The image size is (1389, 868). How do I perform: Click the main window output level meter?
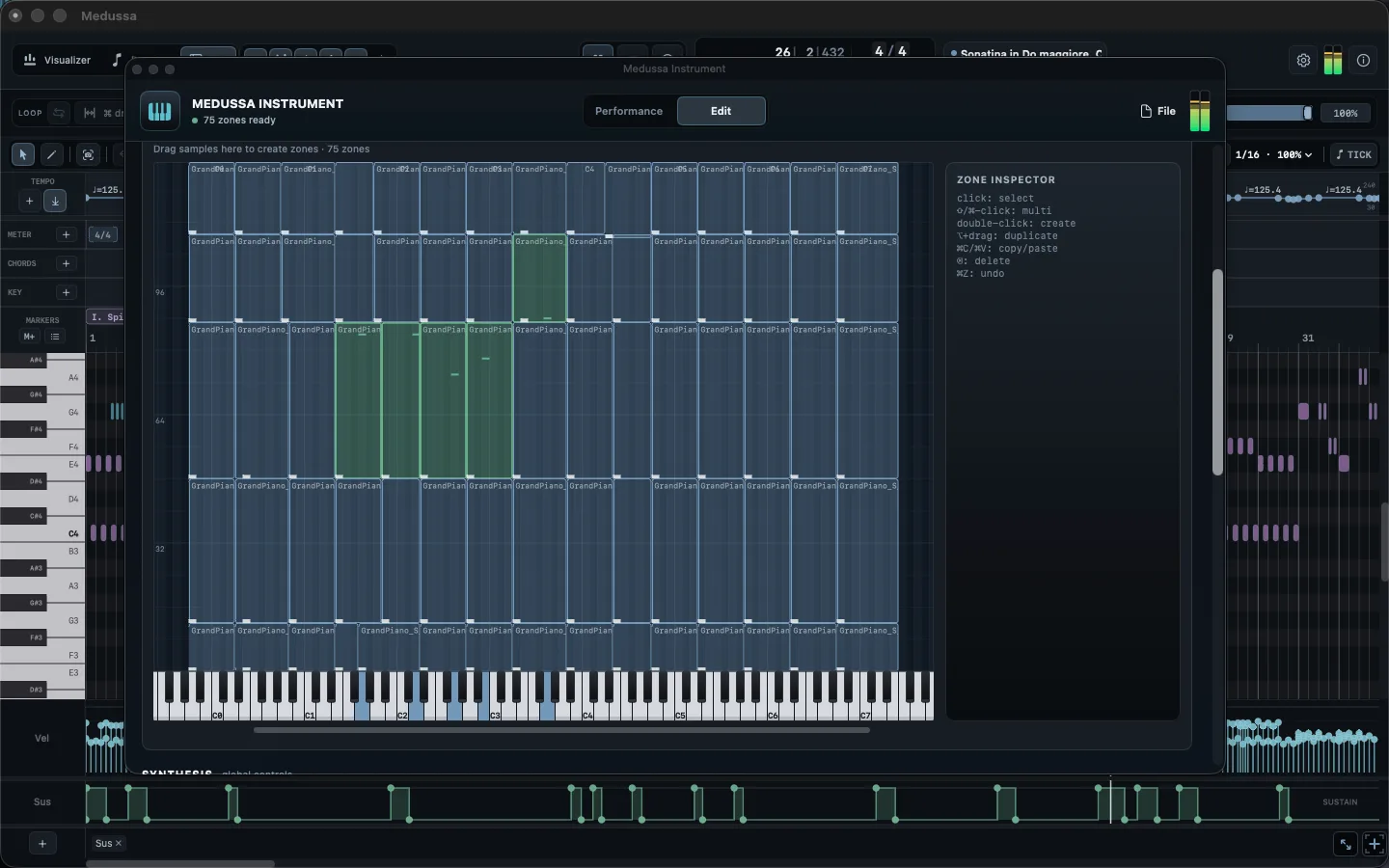pos(1333,60)
